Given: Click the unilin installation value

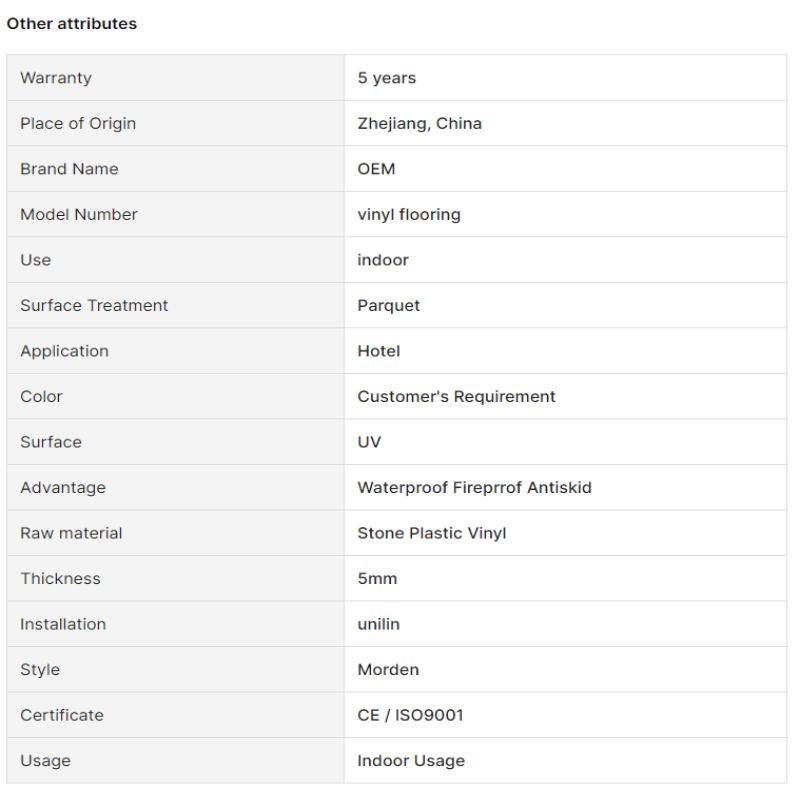Looking at the screenshot, I should click(x=379, y=624).
